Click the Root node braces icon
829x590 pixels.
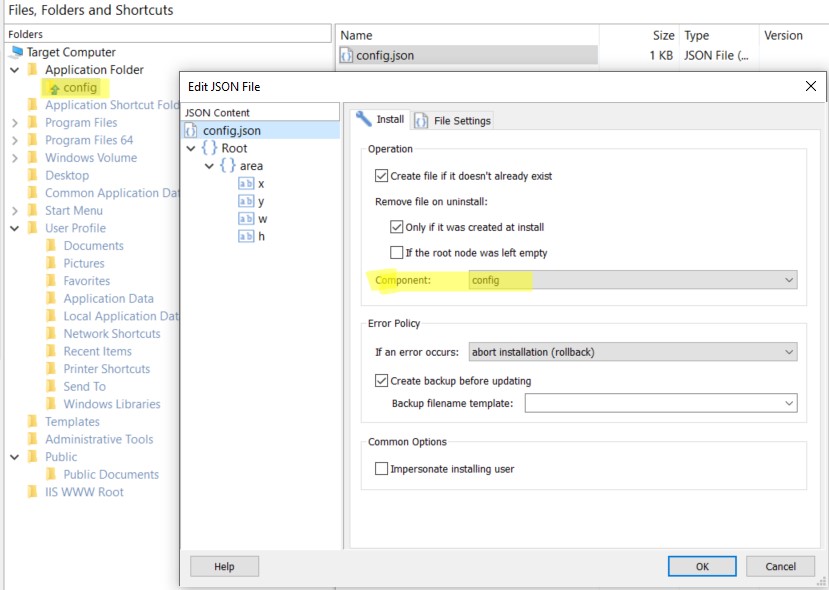pos(209,148)
